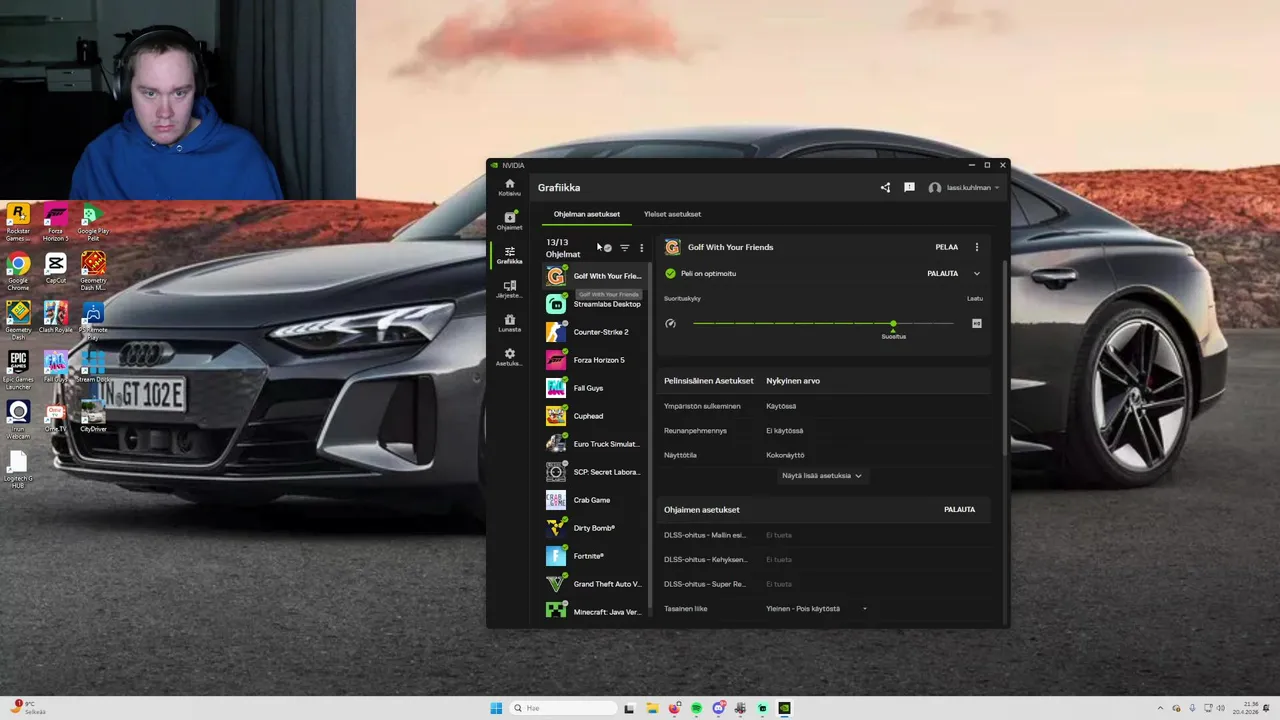Open the Windows Start button
Image resolution: width=1280 pixels, height=720 pixels.
pos(496,708)
